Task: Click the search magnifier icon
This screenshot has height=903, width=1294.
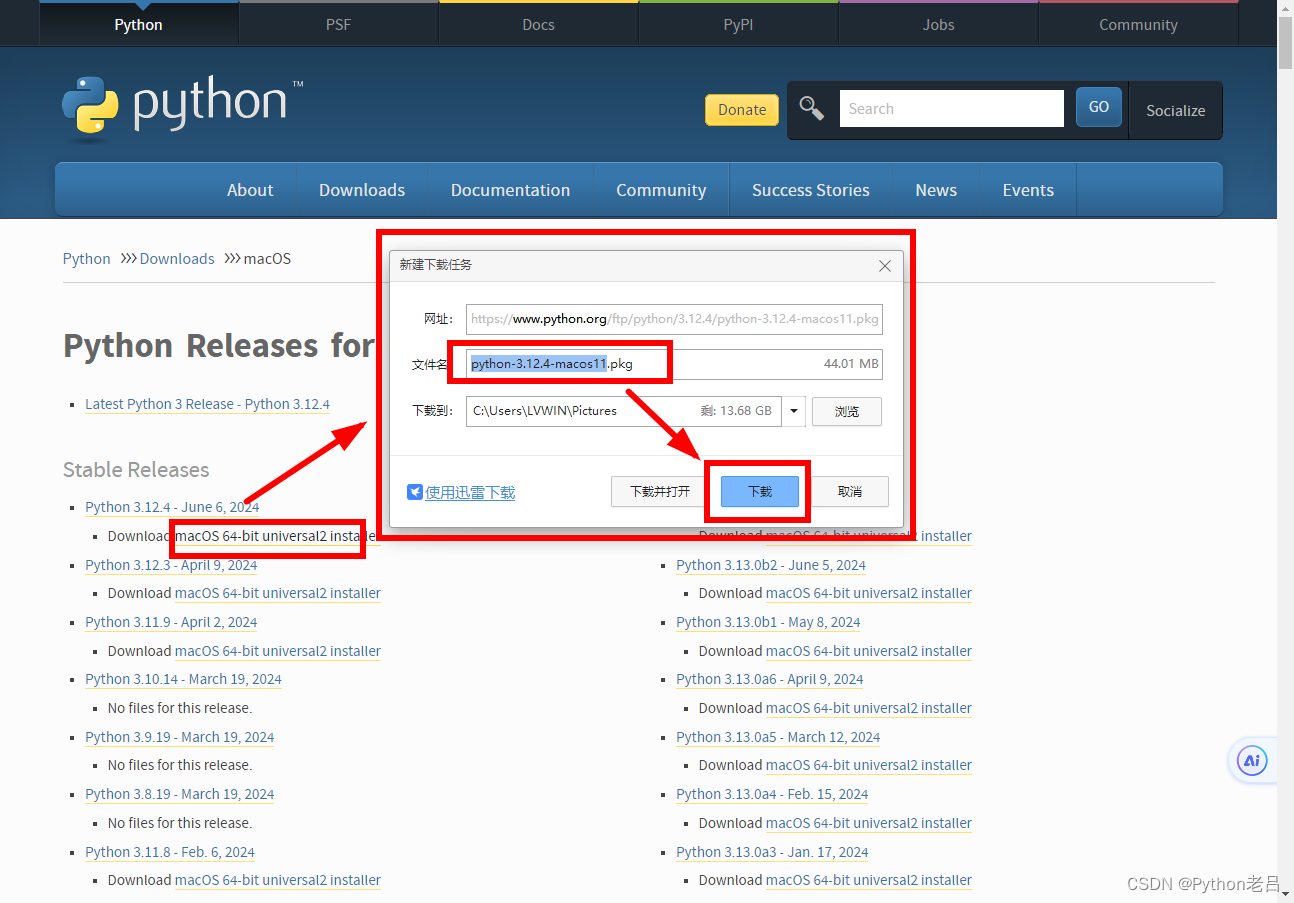Action: pyautogui.click(x=812, y=109)
